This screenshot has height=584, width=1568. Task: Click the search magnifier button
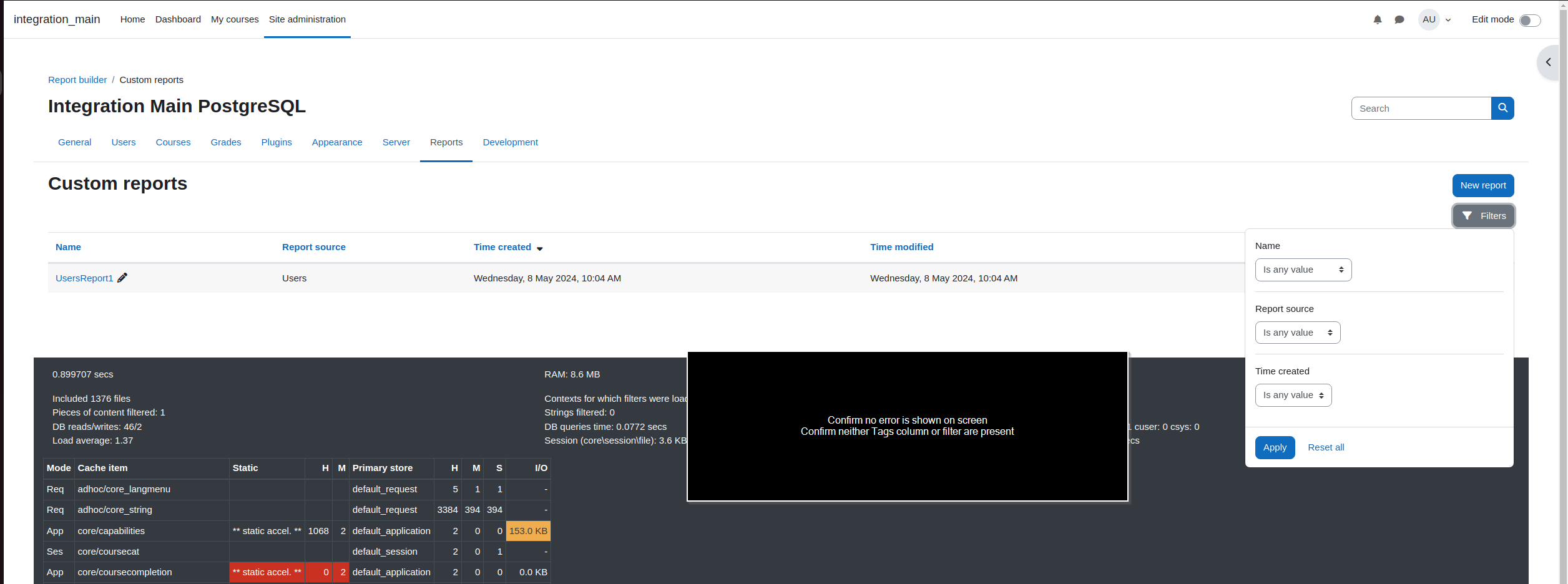(x=1502, y=109)
